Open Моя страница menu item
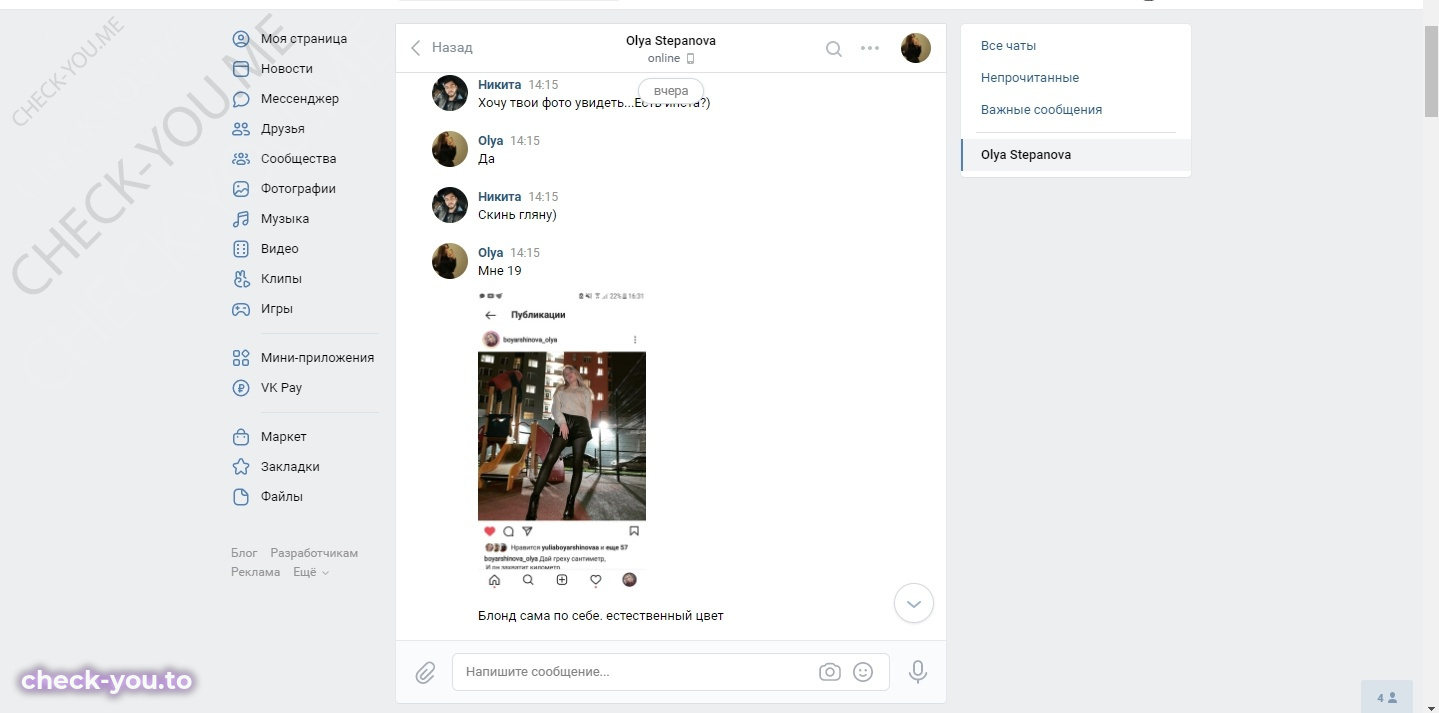The image size is (1439, 713). [304, 39]
